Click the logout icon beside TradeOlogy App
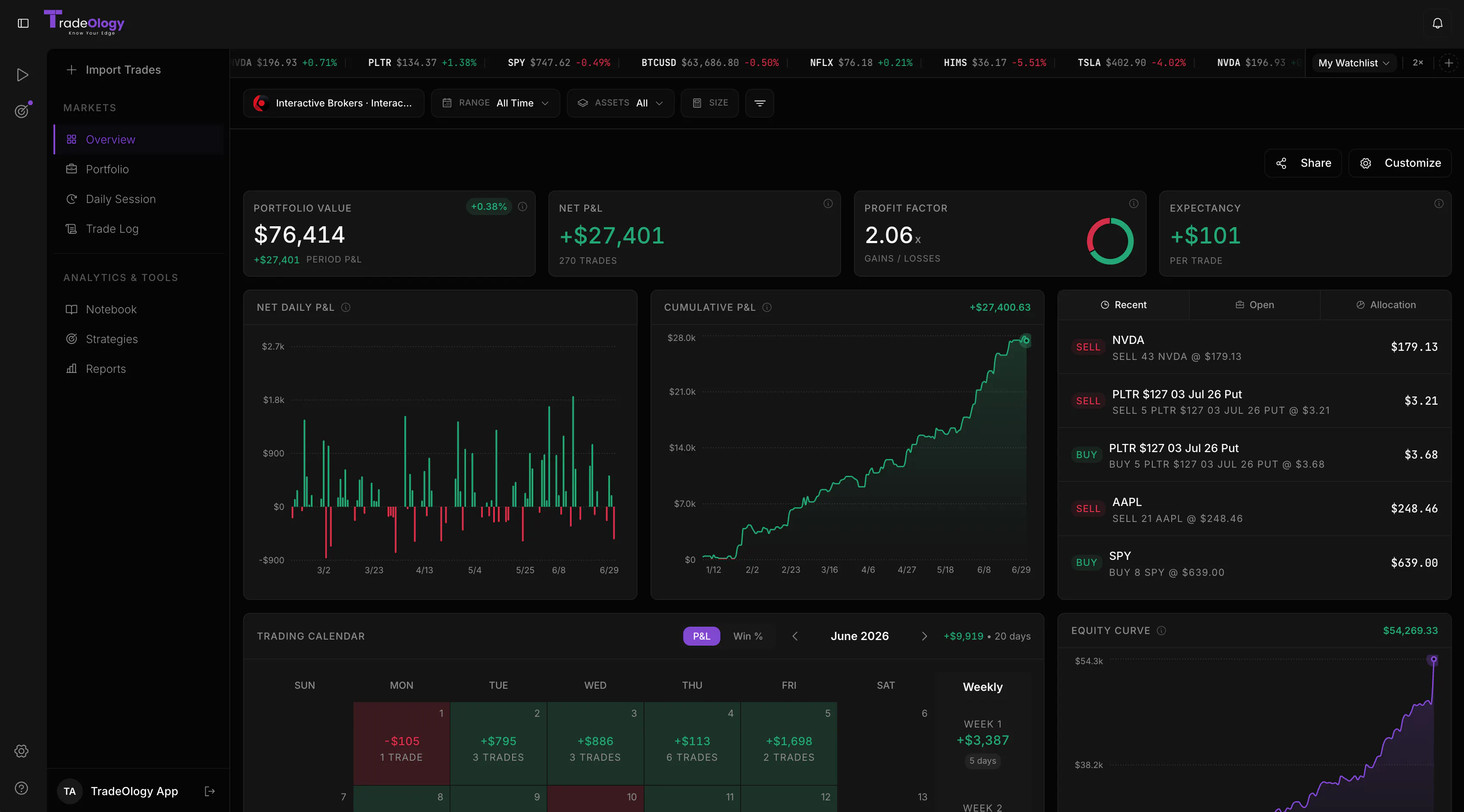Screen dimensions: 1464x812 210,791
